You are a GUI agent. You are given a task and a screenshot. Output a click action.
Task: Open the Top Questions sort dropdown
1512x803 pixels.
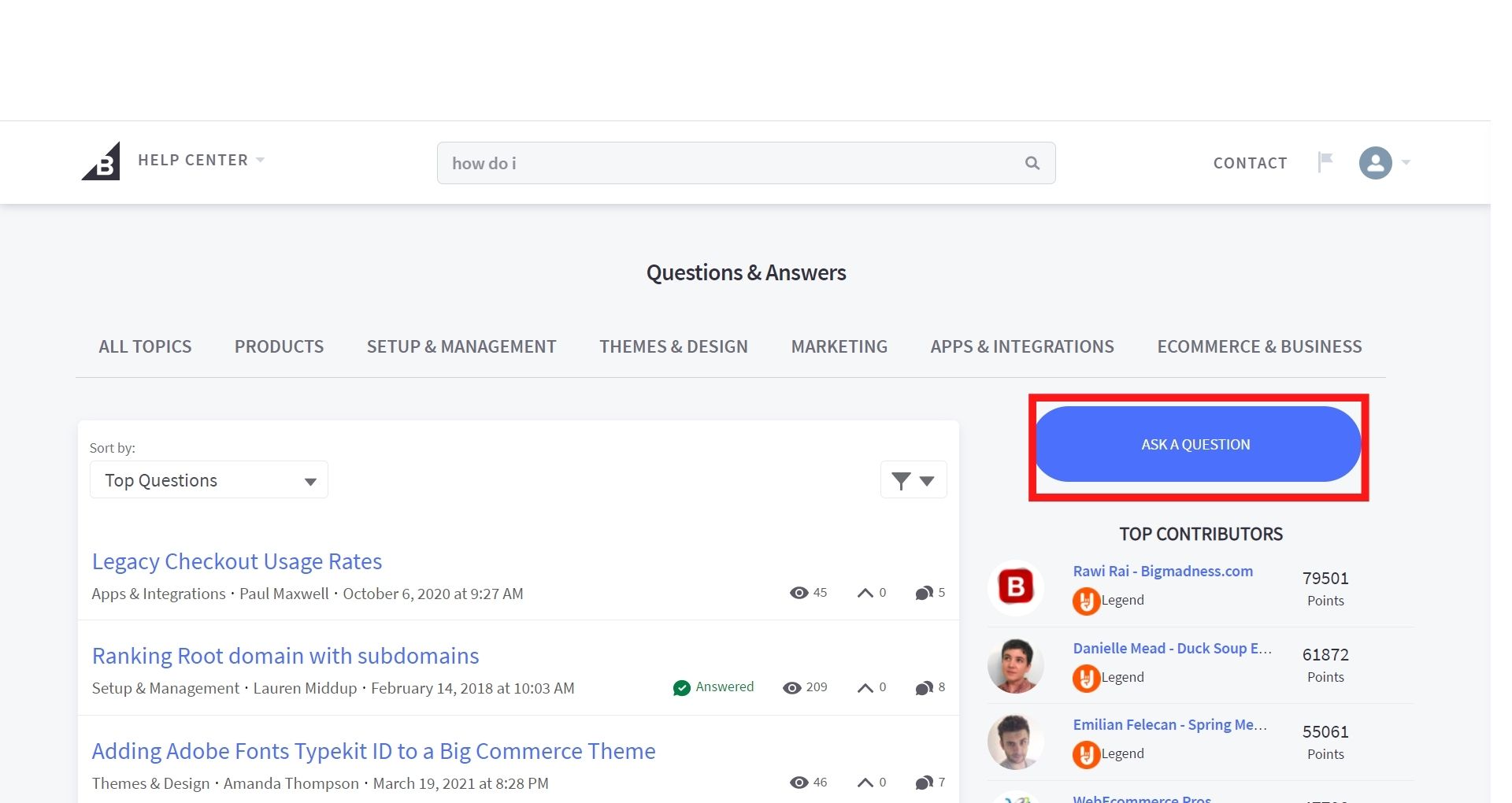coord(208,479)
